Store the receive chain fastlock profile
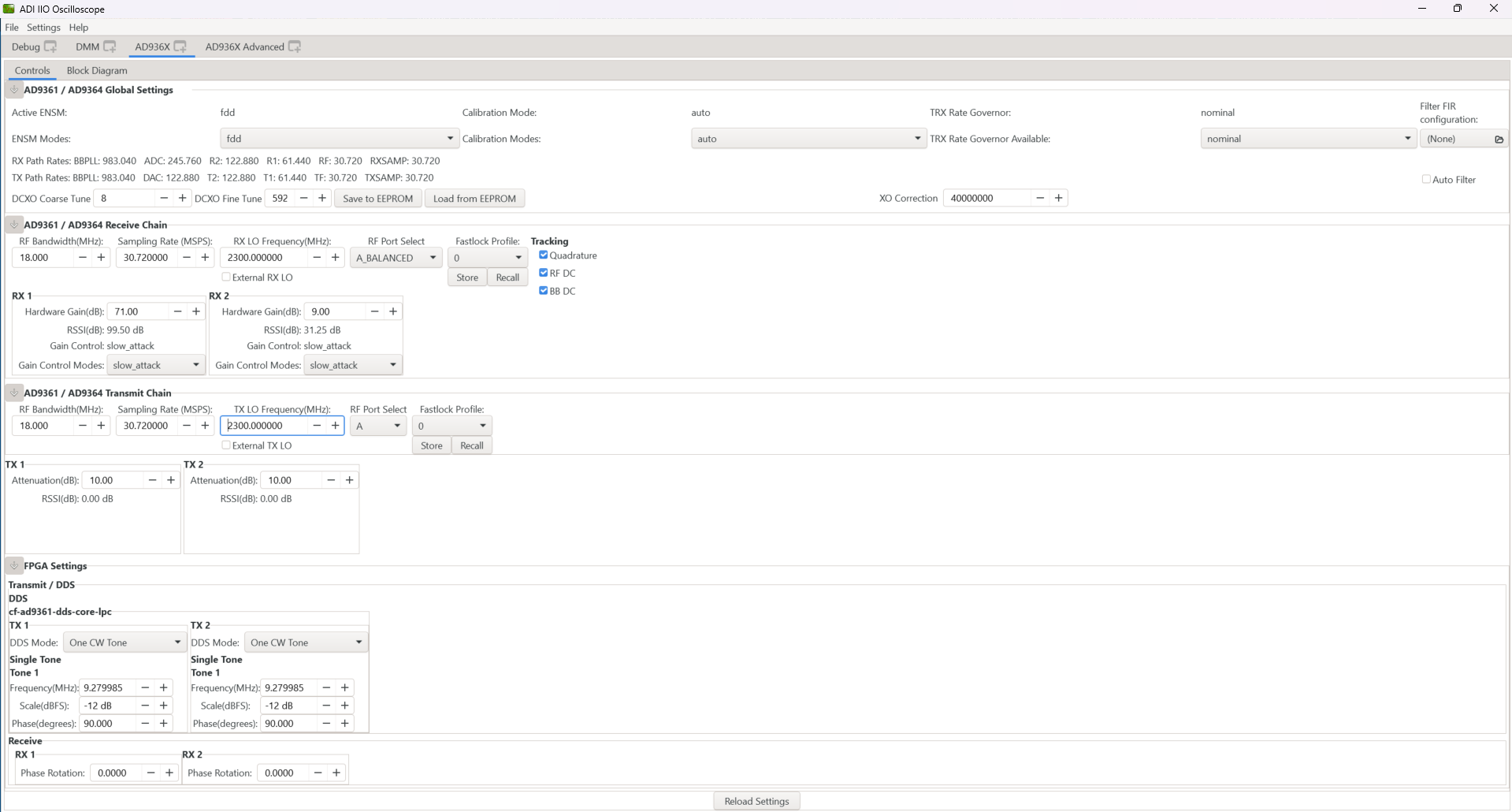 [x=467, y=277]
